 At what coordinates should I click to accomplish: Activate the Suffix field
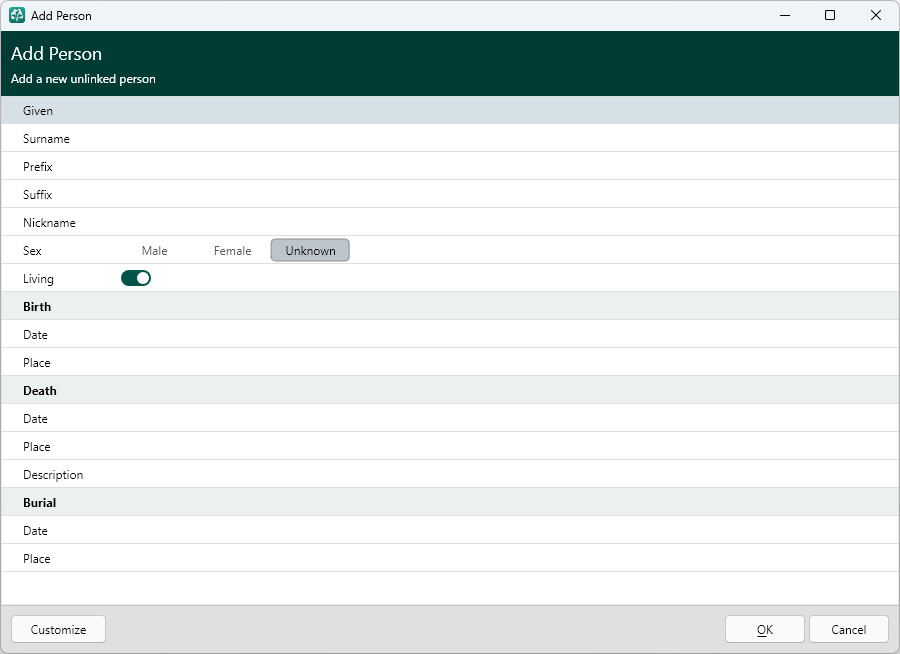tap(450, 195)
